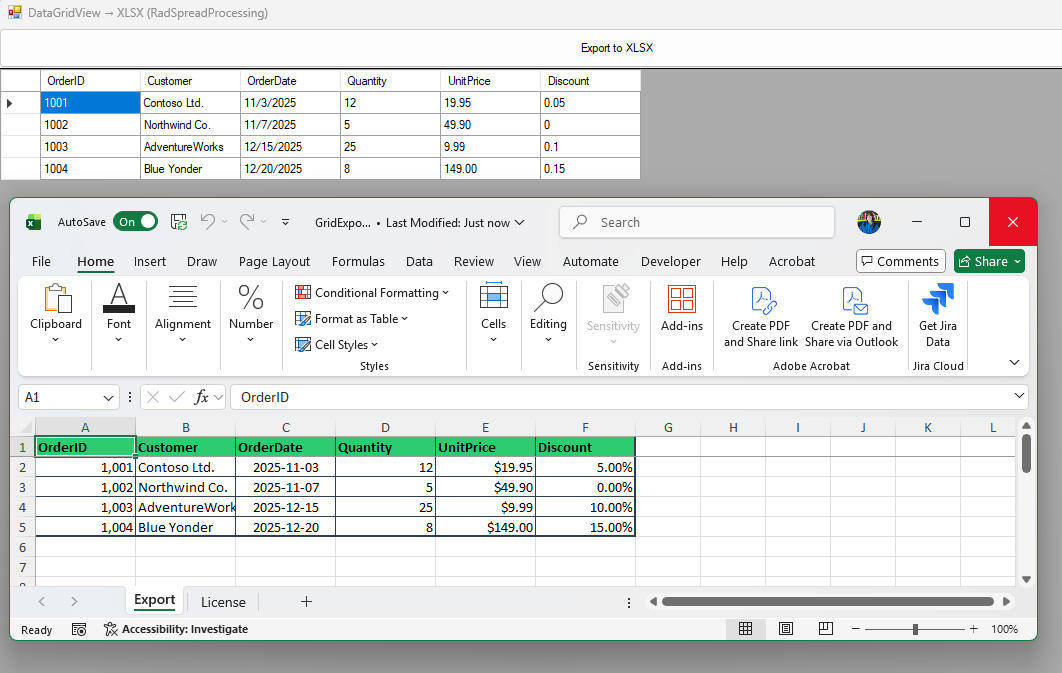The image size is (1062, 673).
Task: Select row header 3 in Excel
Action: point(22,487)
